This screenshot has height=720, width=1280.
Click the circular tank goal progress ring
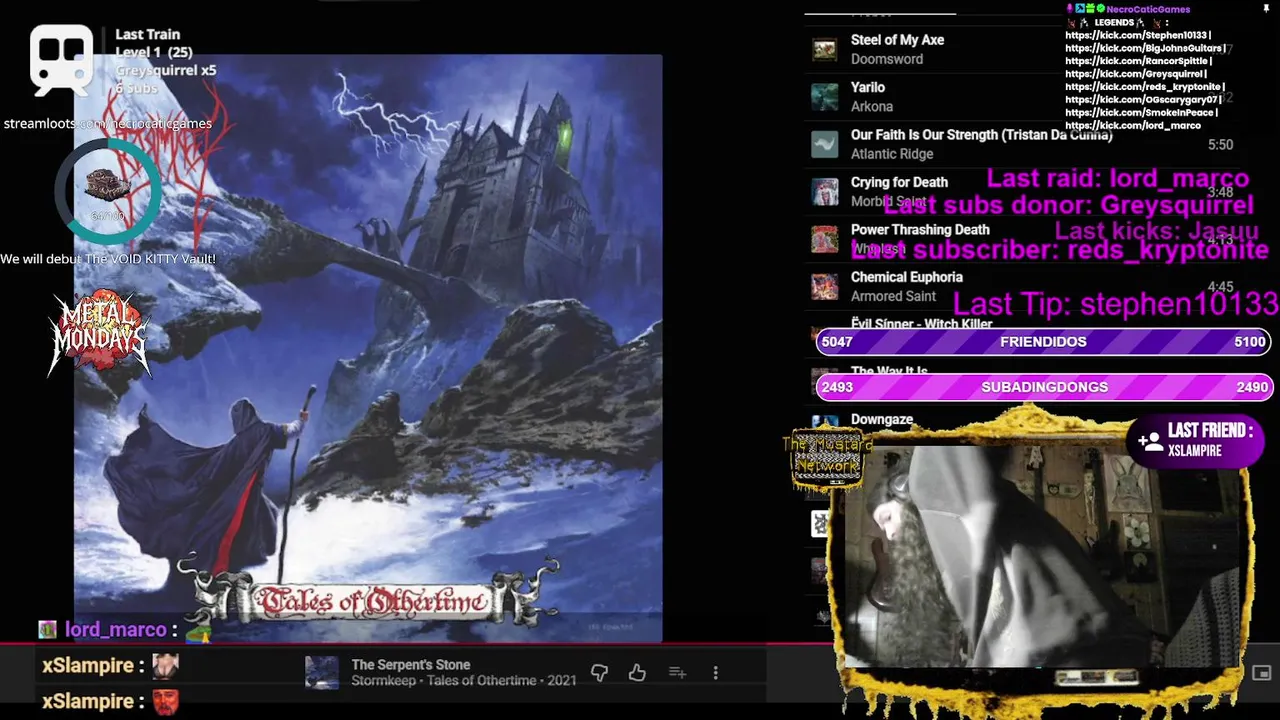[107, 190]
